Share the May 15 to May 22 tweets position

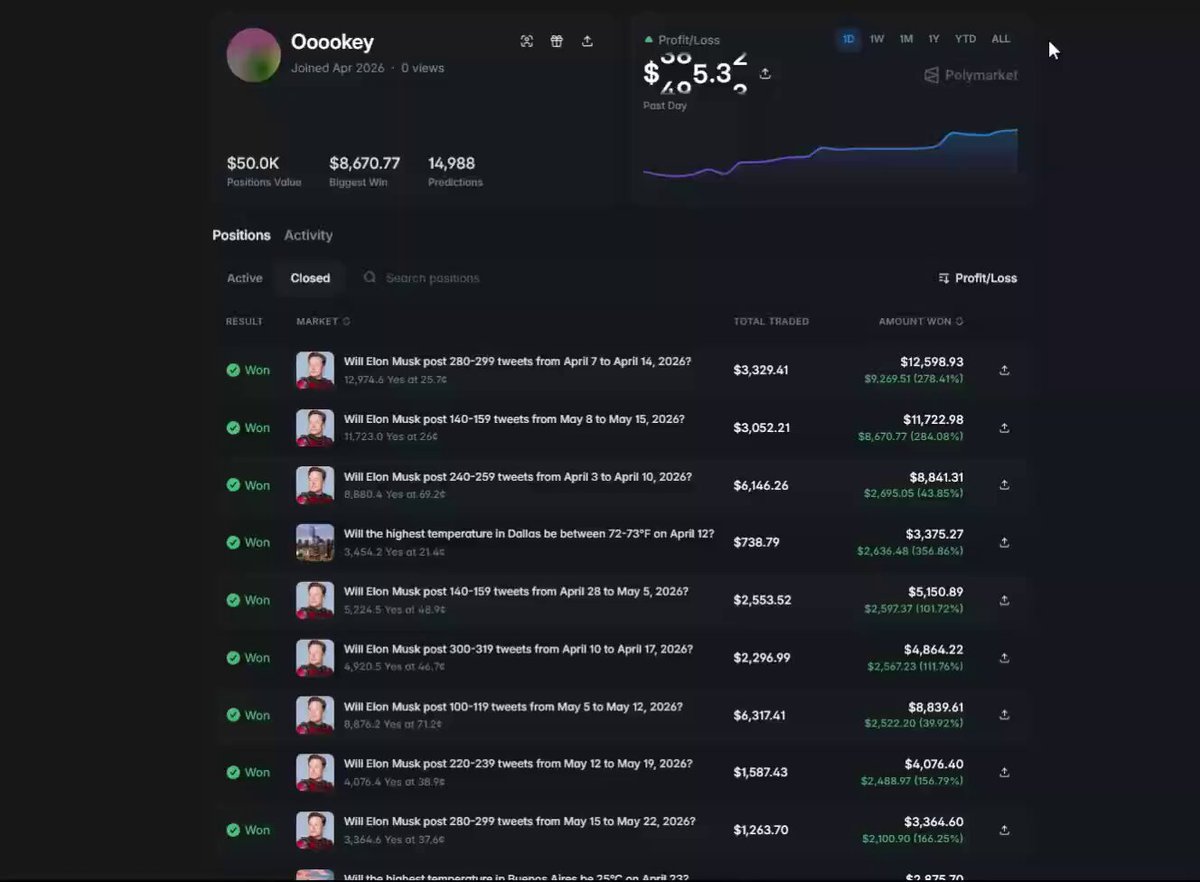tap(1004, 830)
